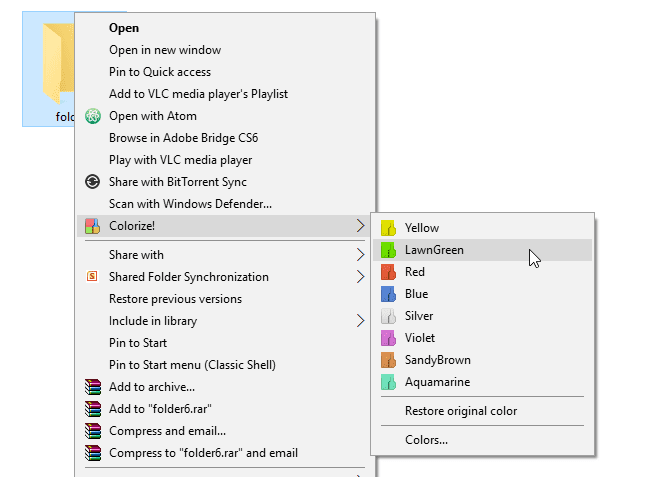Click the Shared Folder Synchronization icon
The width and height of the screenshot is (655, 477).
(92, 276)
